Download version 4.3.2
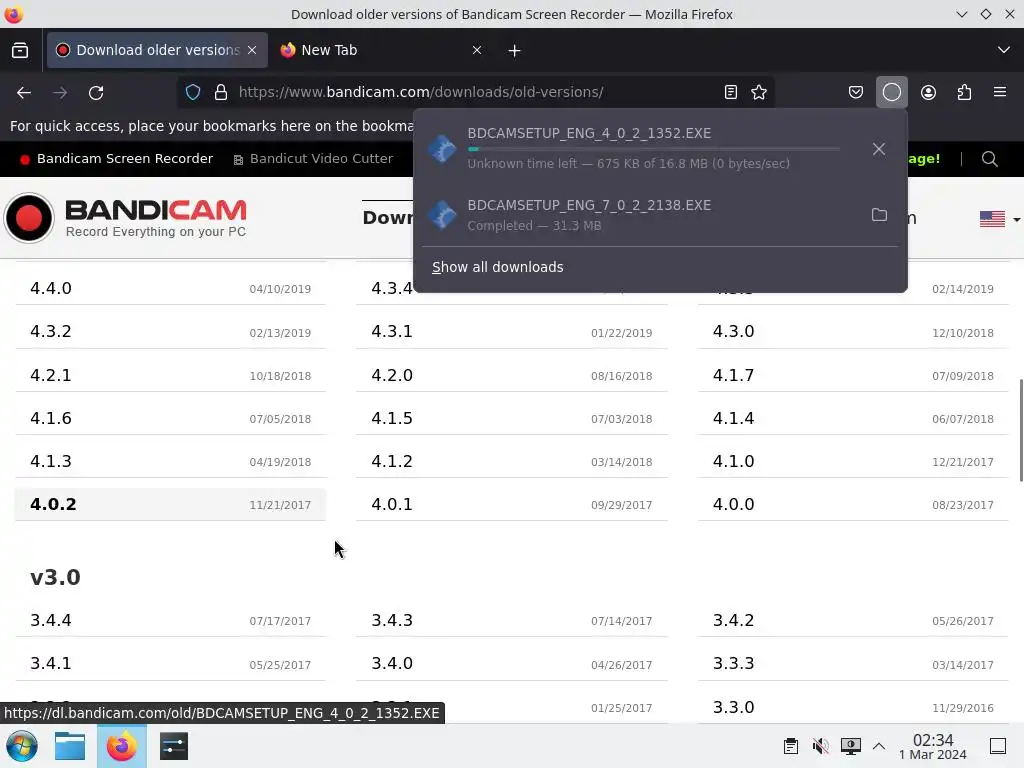 pyautogui.click(x=170, y=332)
